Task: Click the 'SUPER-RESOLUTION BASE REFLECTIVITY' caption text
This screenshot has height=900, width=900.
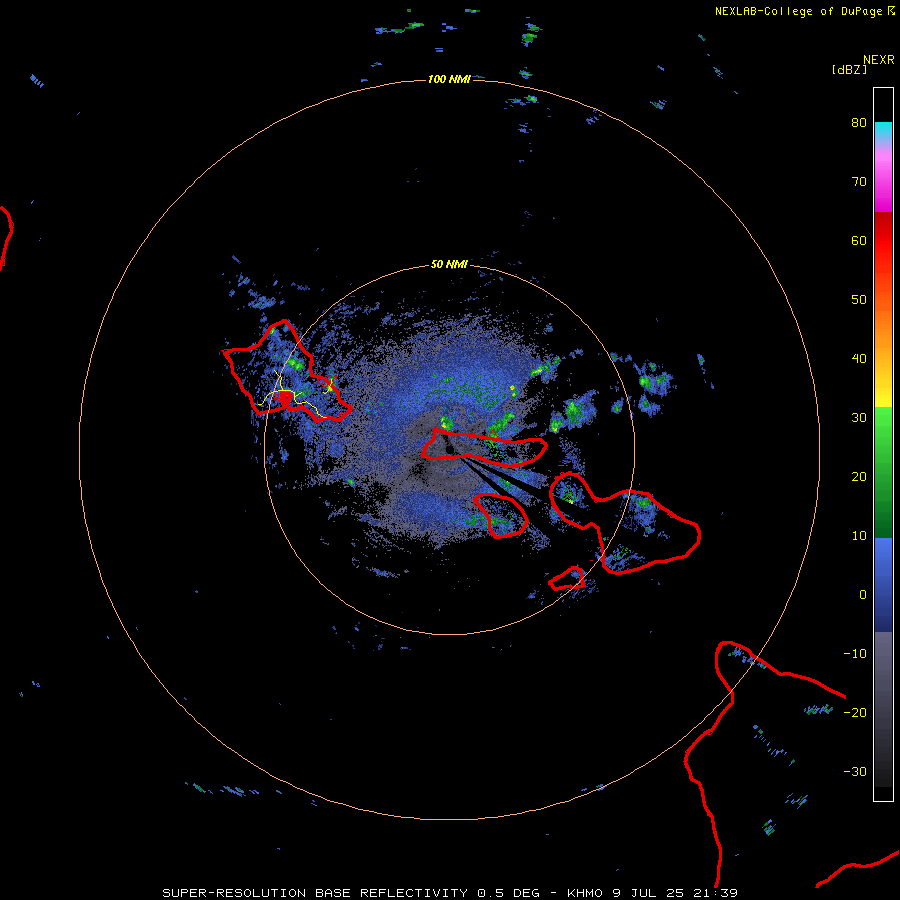Action: point(315,893)
